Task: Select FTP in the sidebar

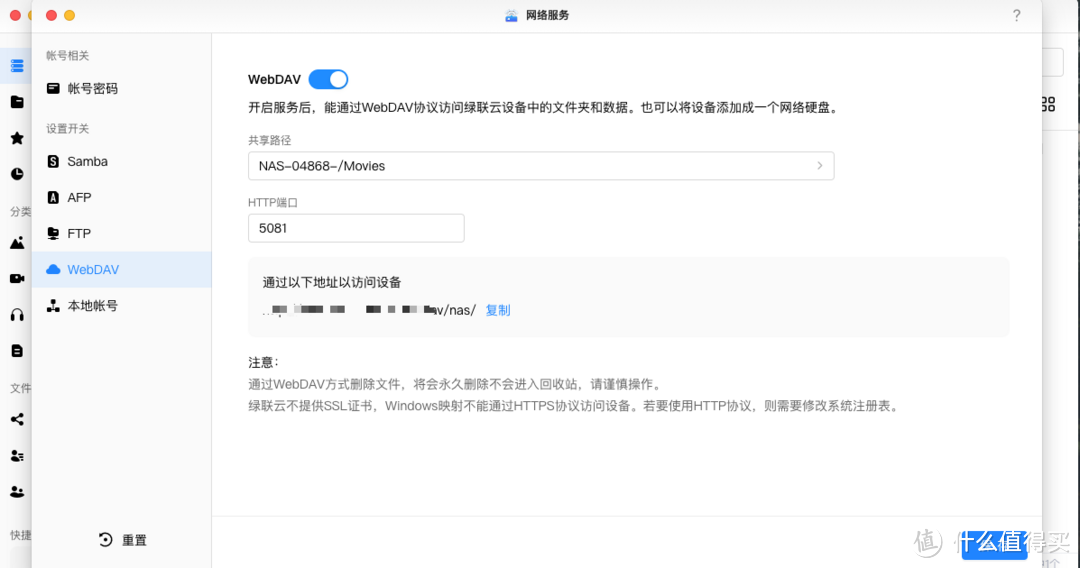Action: coord(121,233)
